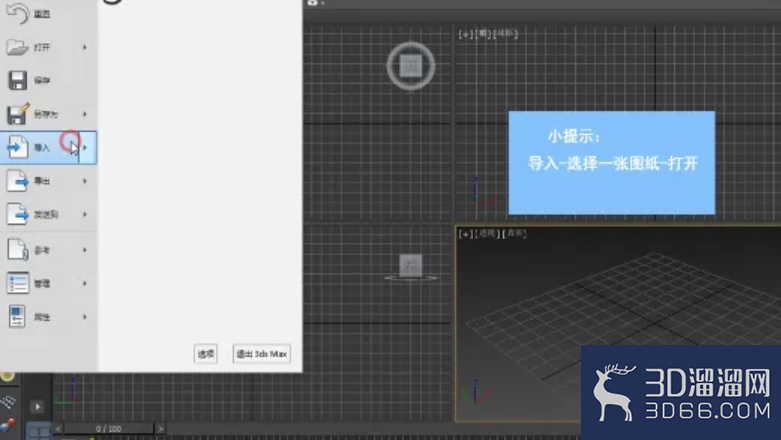Click the 另存为 save-as icon with pencil
The image size is (781, 440).
[x=17, y=114]
